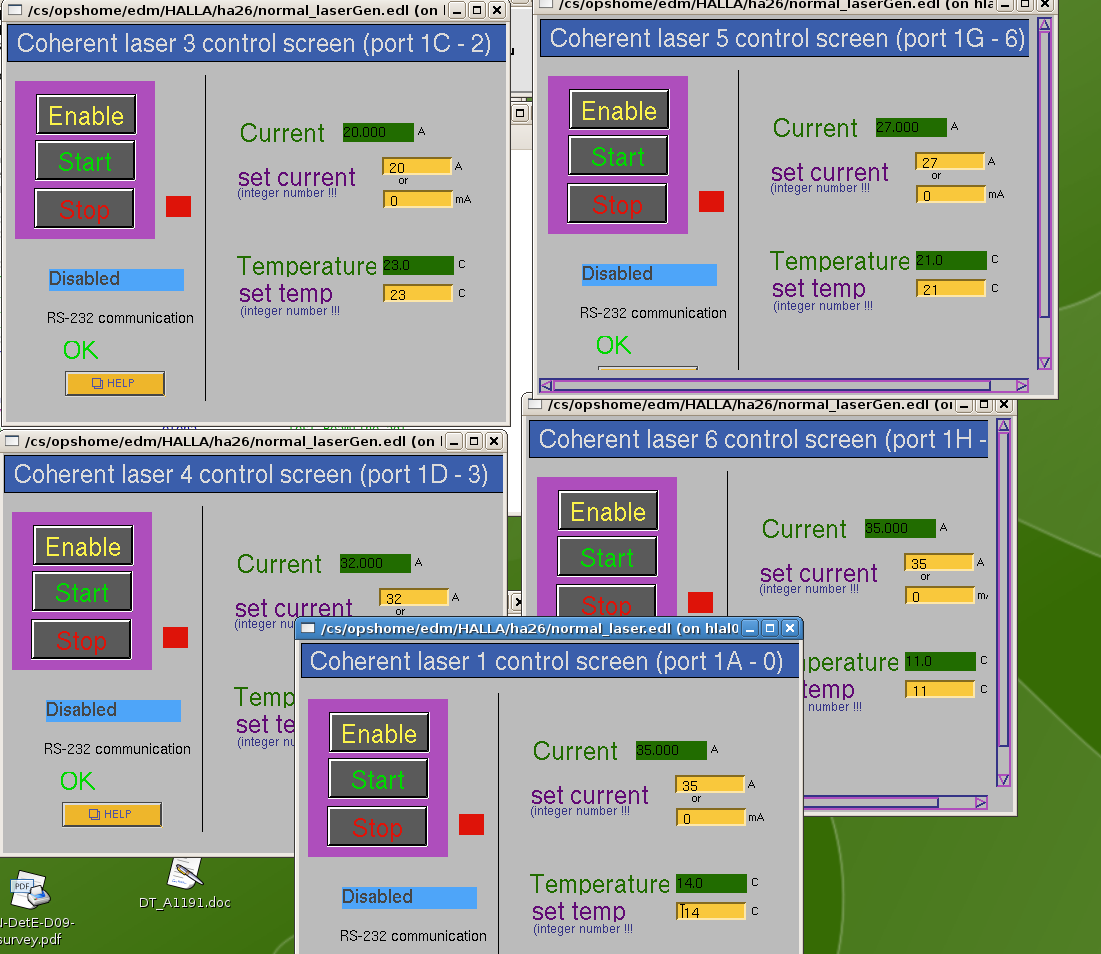The width and height of the screenshot is (1101, 954).
Task: Click the scroll up arrow in laser 6 window
Action: (x=1004, y=425)
